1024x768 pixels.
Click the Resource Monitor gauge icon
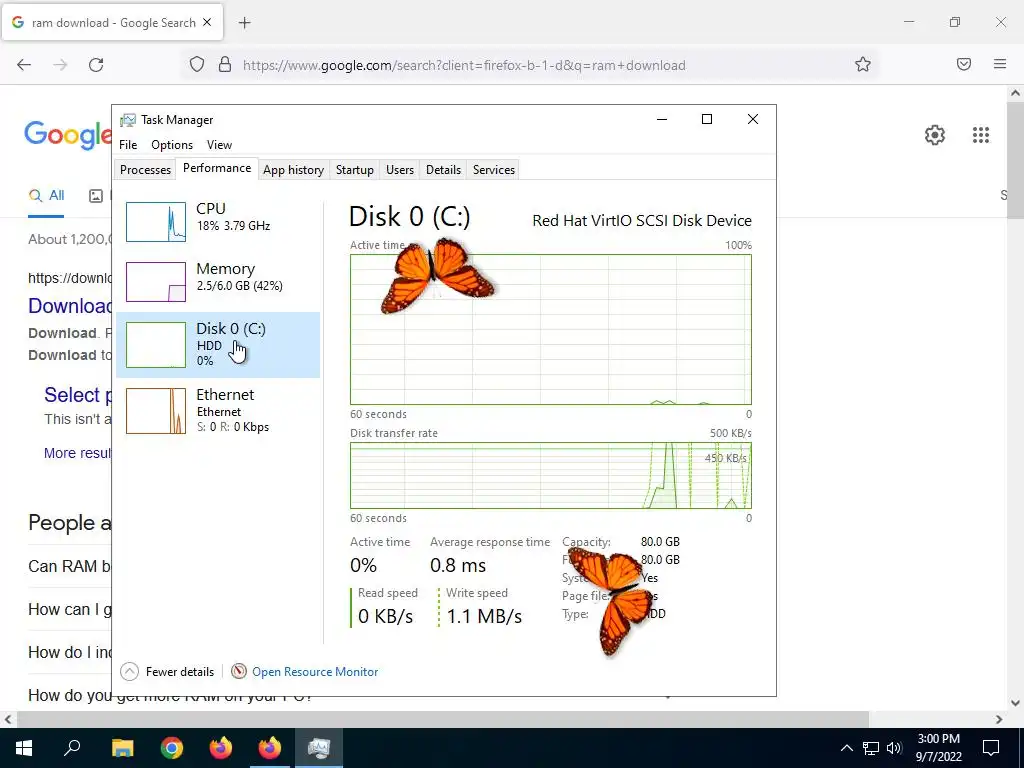click(238, 671)
